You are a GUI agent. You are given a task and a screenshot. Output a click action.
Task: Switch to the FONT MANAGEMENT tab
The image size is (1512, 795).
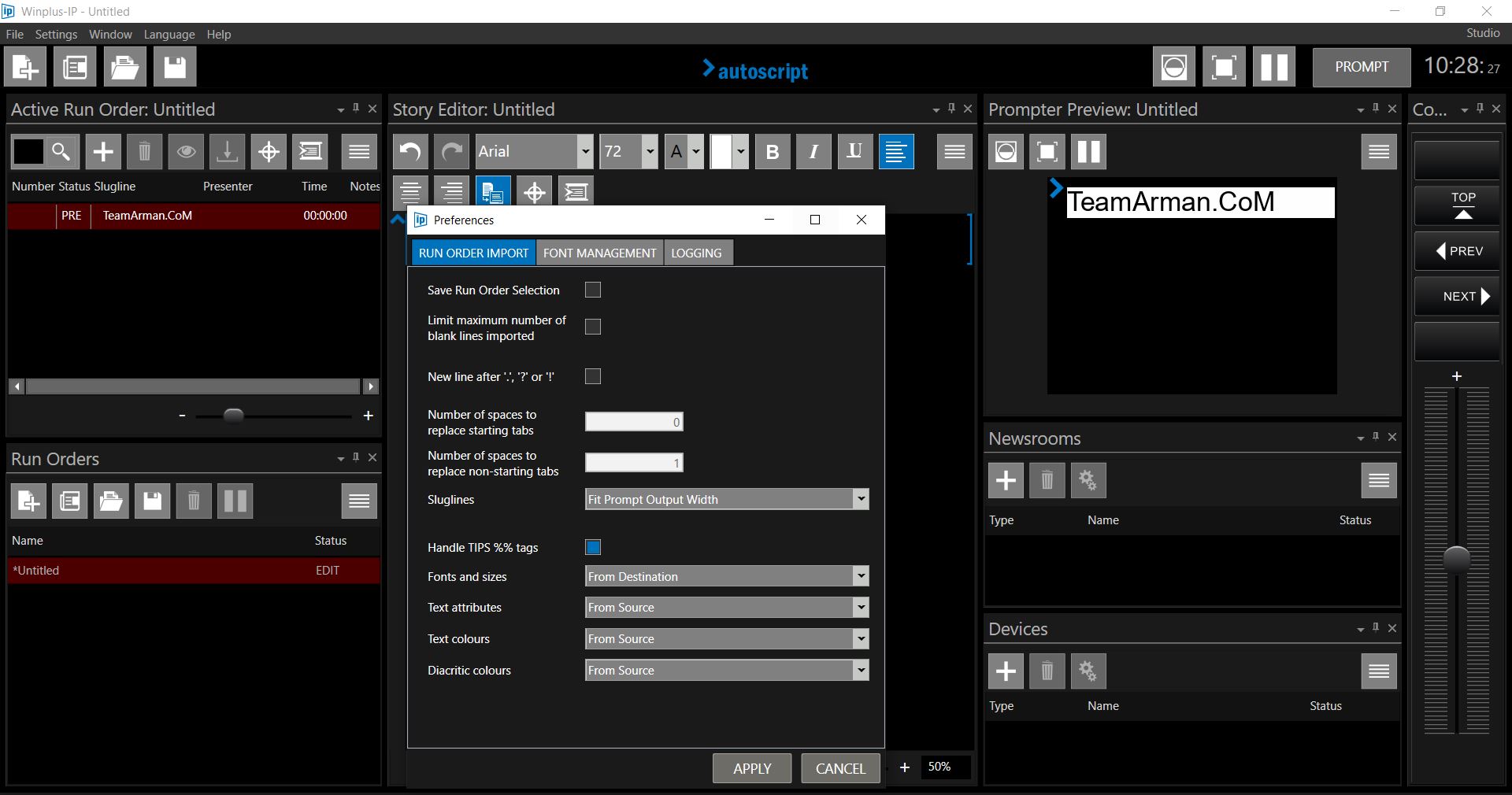[x=599, y=253]
